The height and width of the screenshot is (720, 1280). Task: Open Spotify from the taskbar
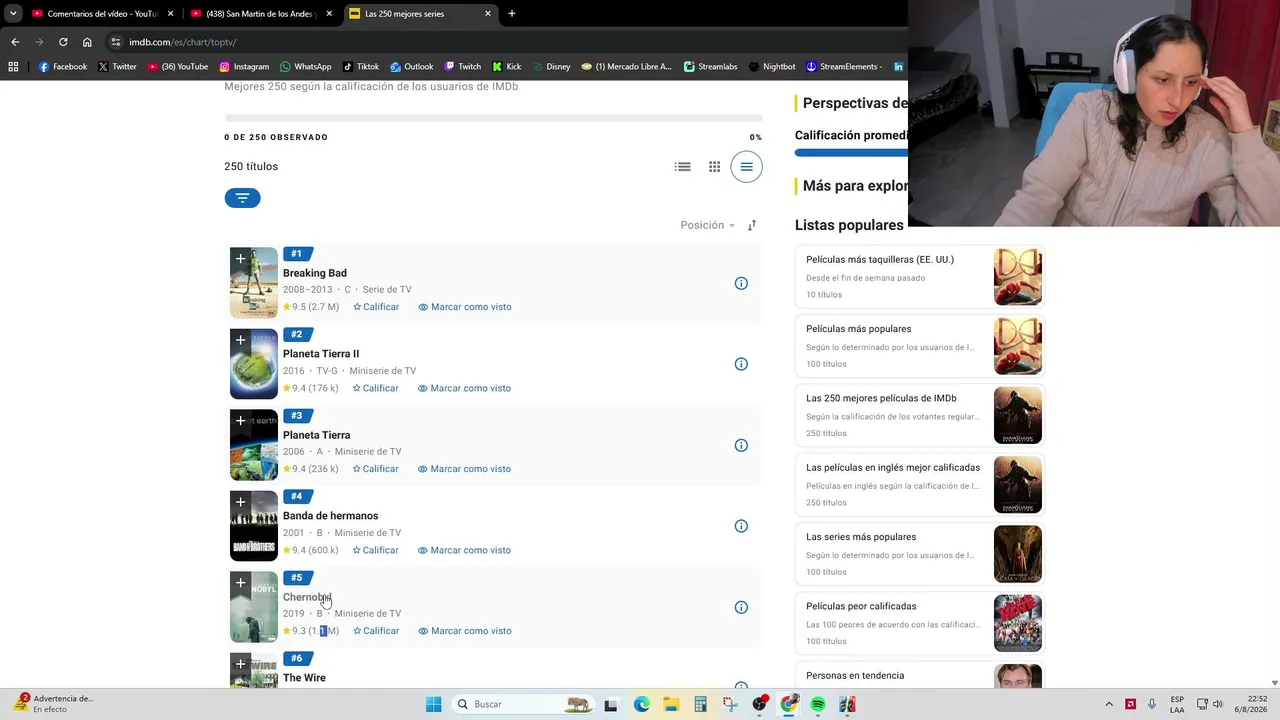click(x=818, y=704)
